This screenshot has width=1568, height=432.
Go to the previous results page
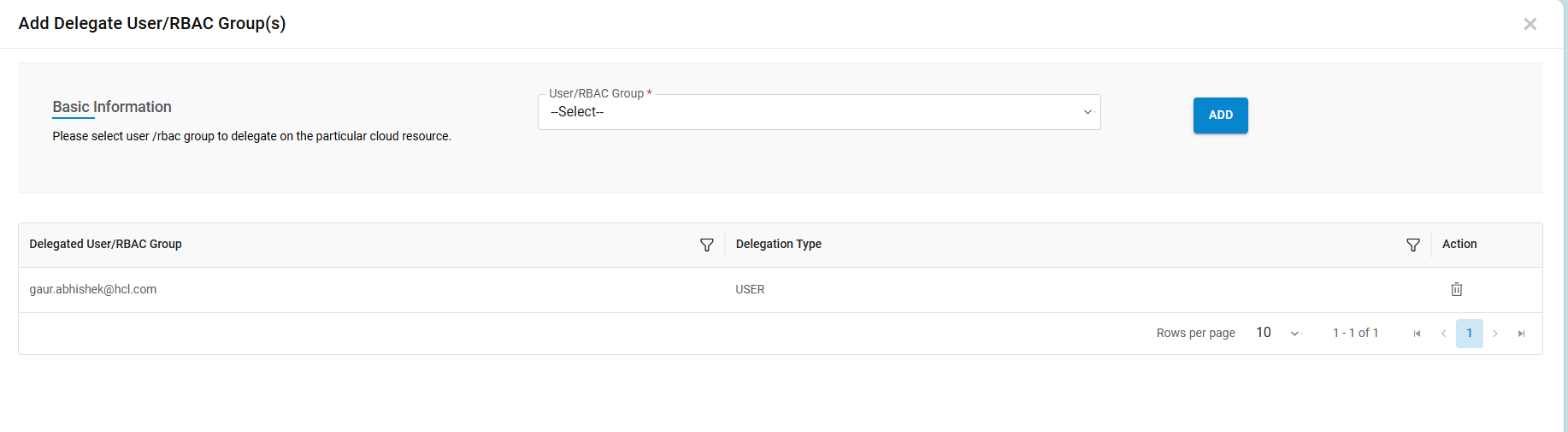pos(1443,334)
